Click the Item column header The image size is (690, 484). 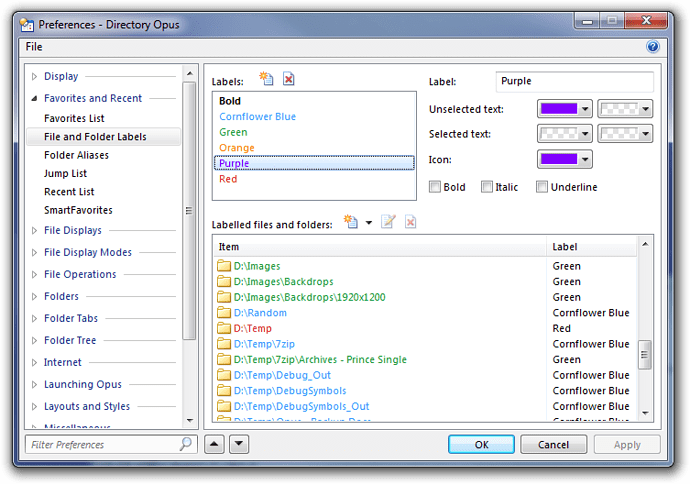(380, 247)
